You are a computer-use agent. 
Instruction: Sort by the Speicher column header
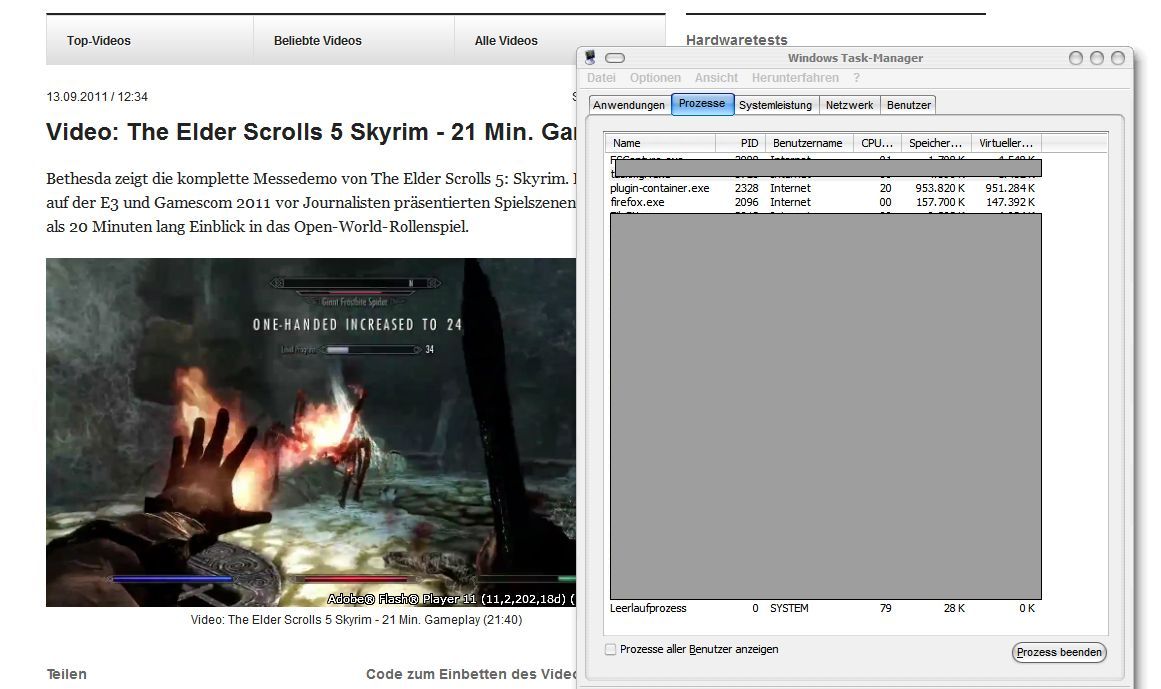pyautogui.click(x=935, y=143)
